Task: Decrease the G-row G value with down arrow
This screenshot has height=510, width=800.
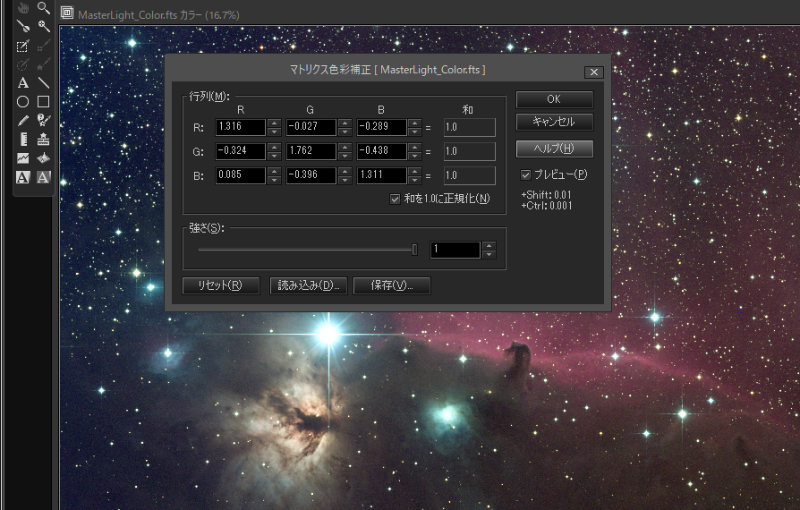Action: coord(345,156)
